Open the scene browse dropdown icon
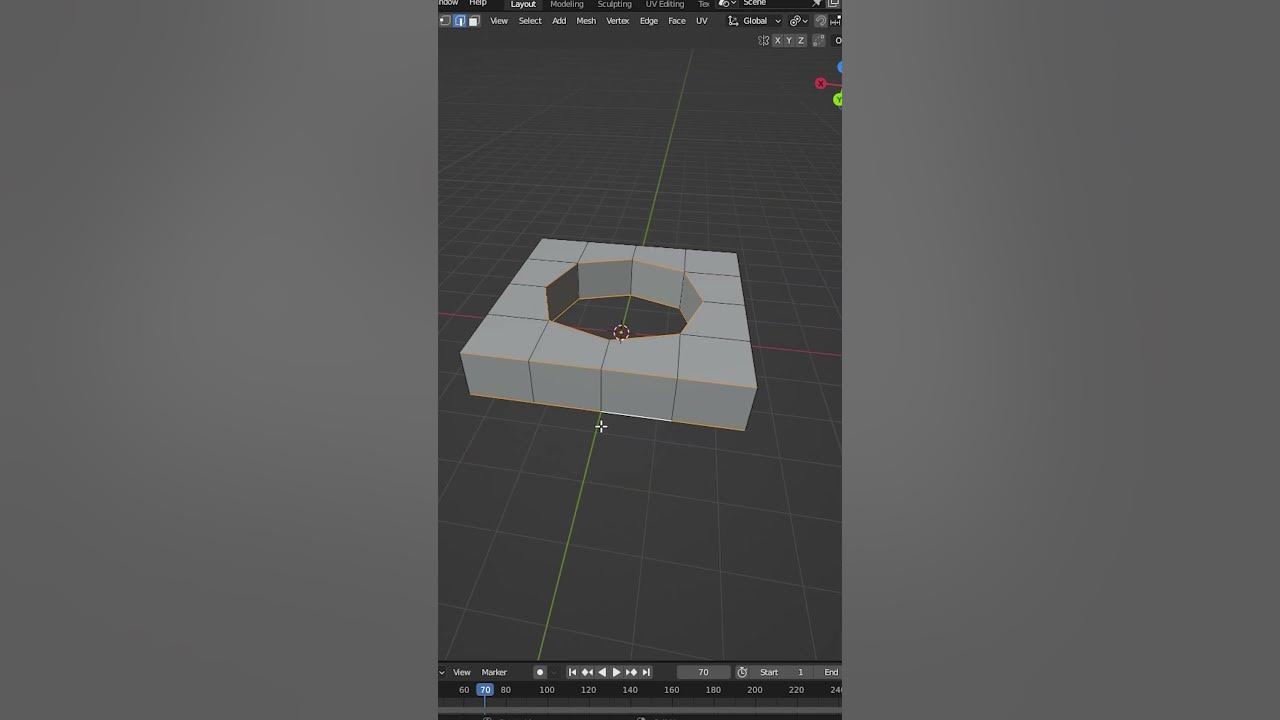Image resolution: width=1280 pixels, height=720 pixels. [x=727, y=4]
